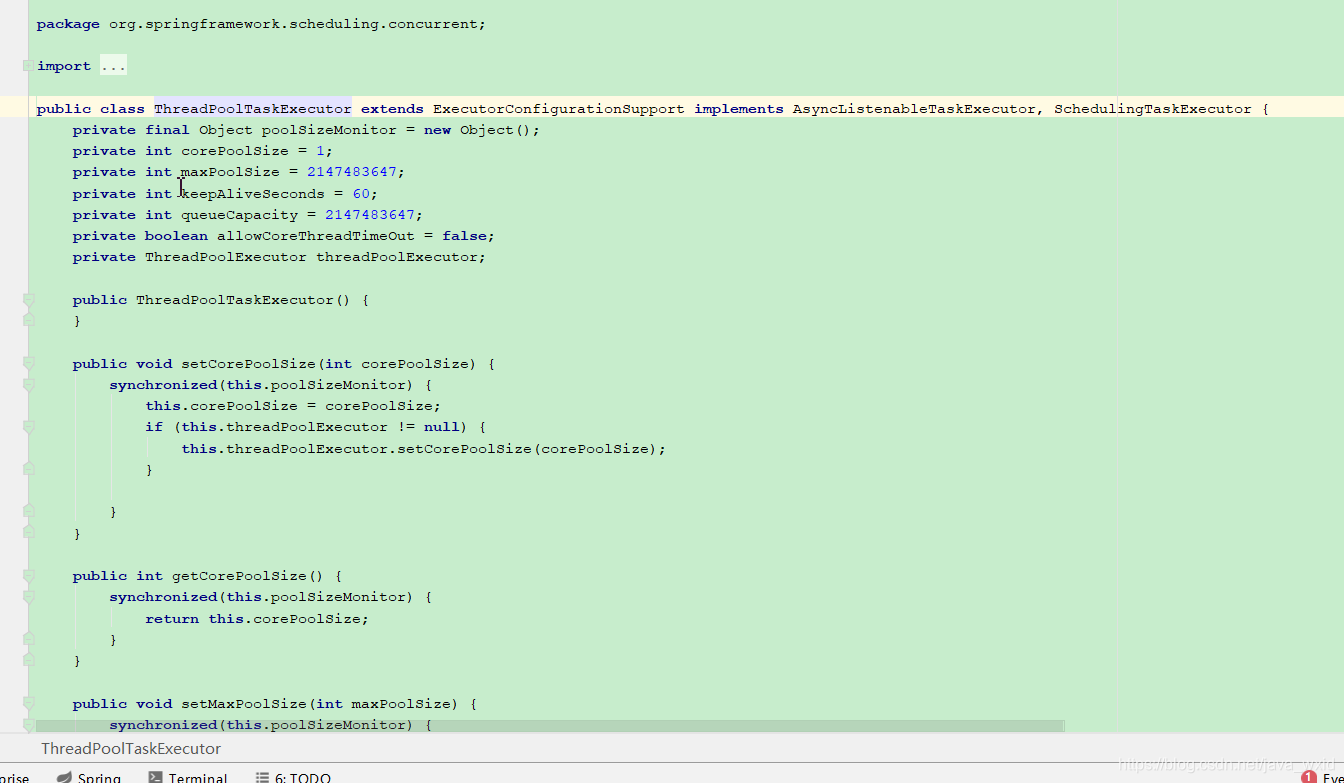The height and width of the screenshot is (783, 1344).
Task: Open the 6: TODO tool window
Action: click(x=293, y=777)
